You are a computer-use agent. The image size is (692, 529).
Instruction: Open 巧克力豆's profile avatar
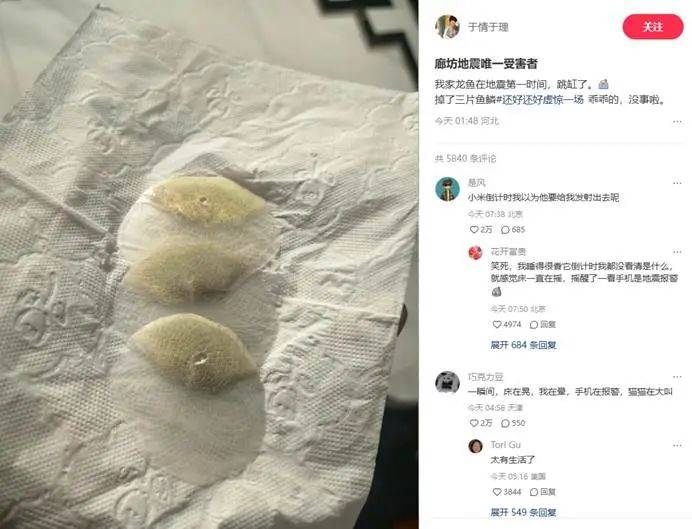click(447, 382)
